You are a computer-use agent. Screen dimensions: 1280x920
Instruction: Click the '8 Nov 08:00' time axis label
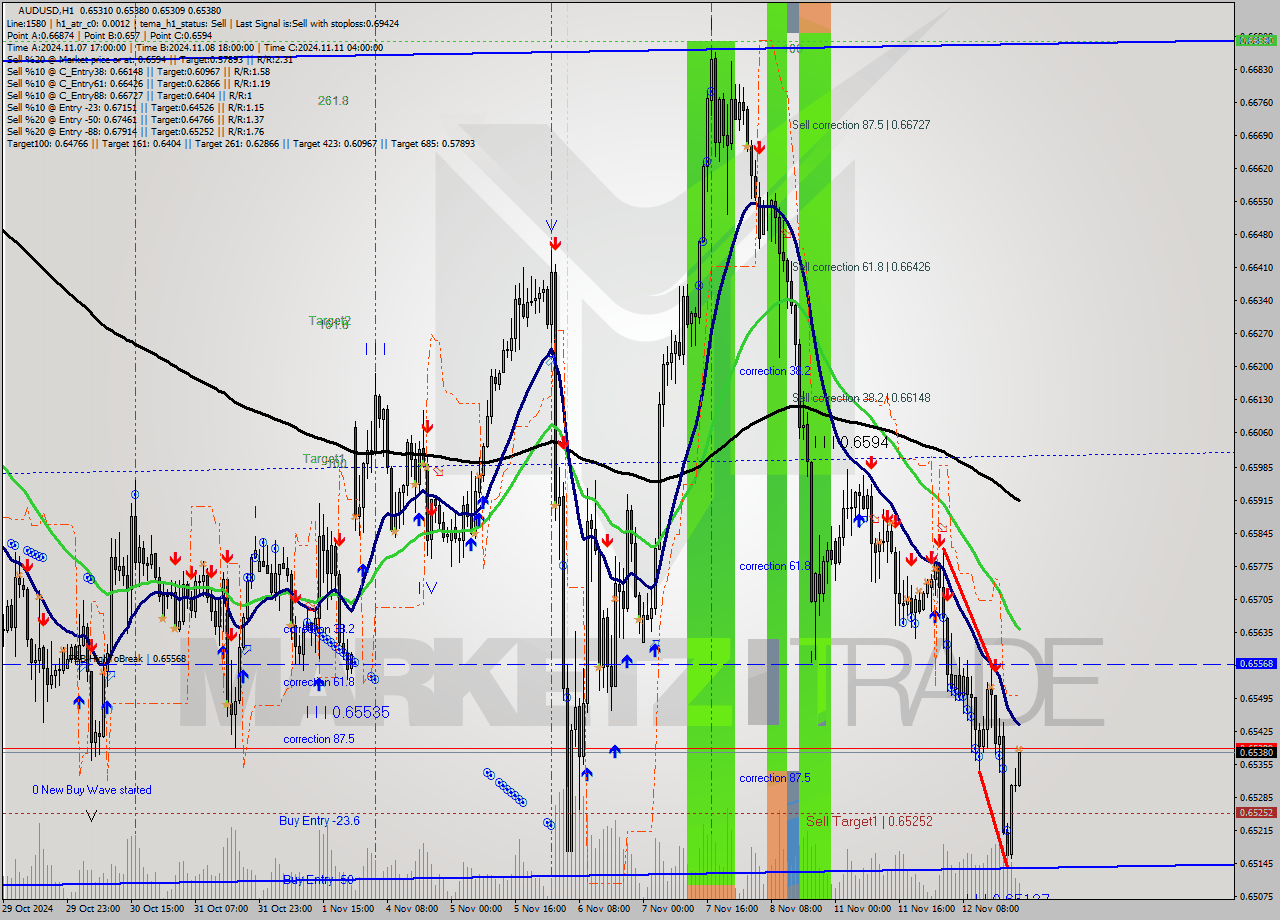pos(796,909)
